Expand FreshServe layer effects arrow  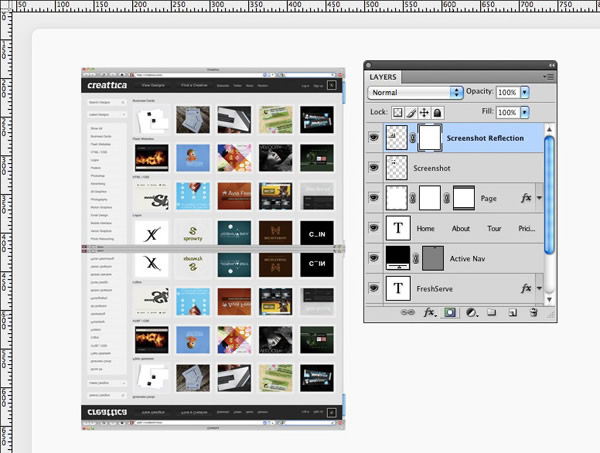[x=539, y=288]
